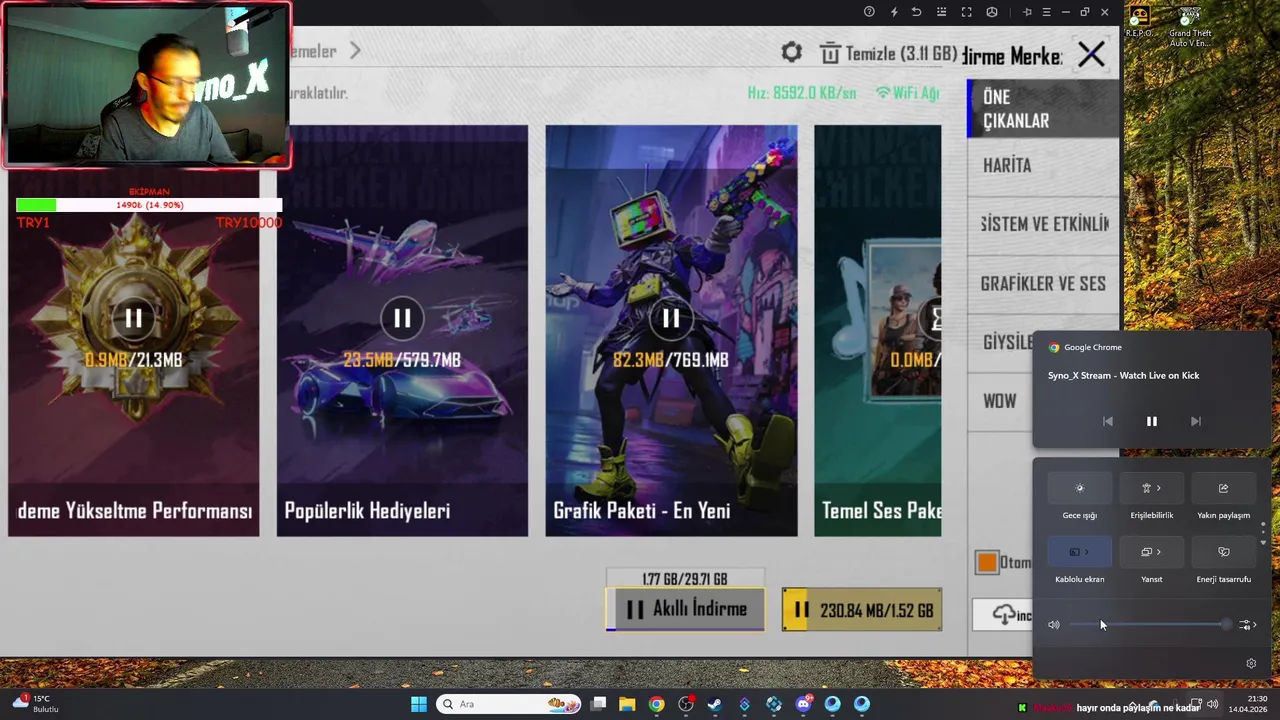Close the download center with X

1091,54
